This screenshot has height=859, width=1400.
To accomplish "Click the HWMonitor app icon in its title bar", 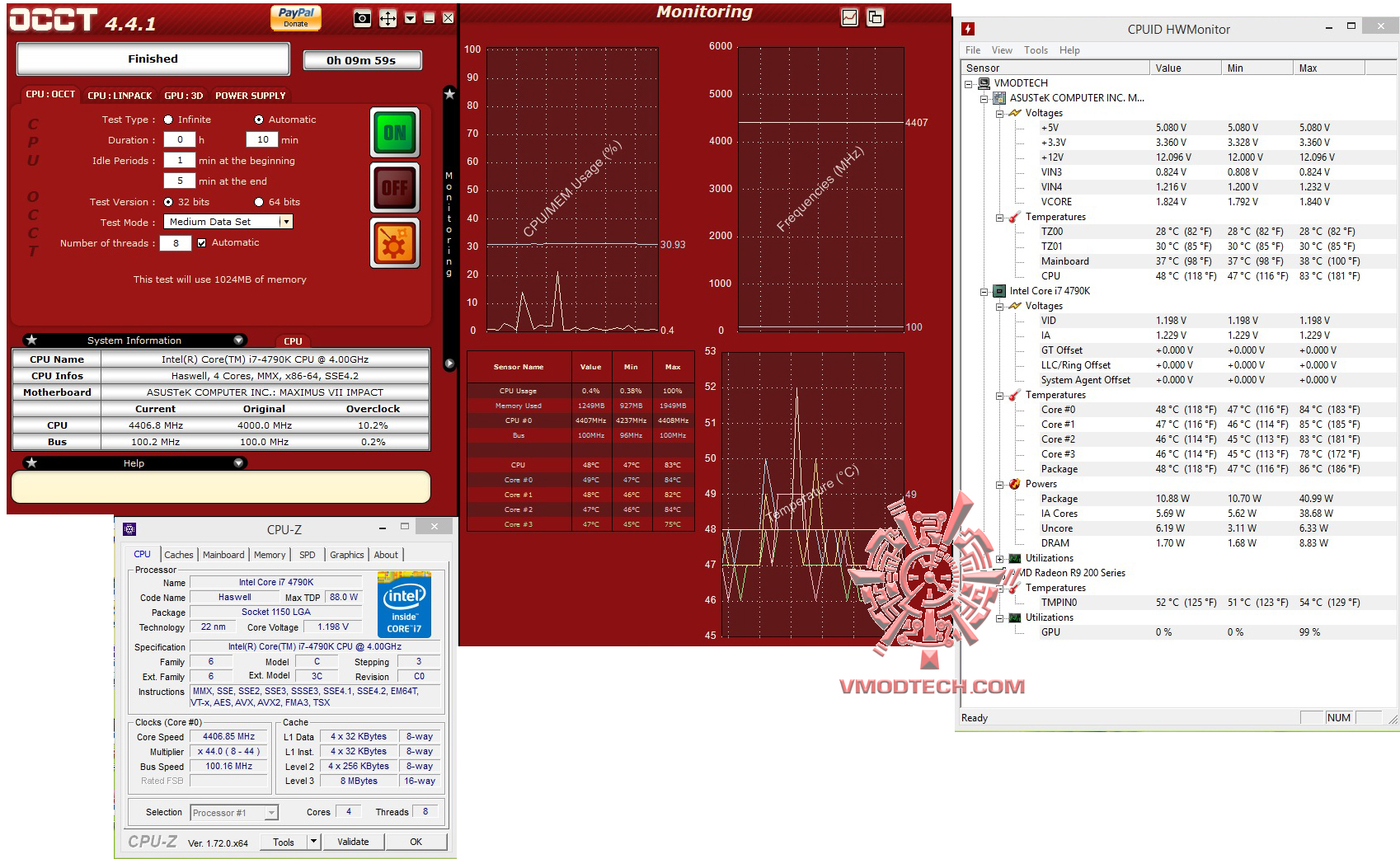I will (969, 29).
